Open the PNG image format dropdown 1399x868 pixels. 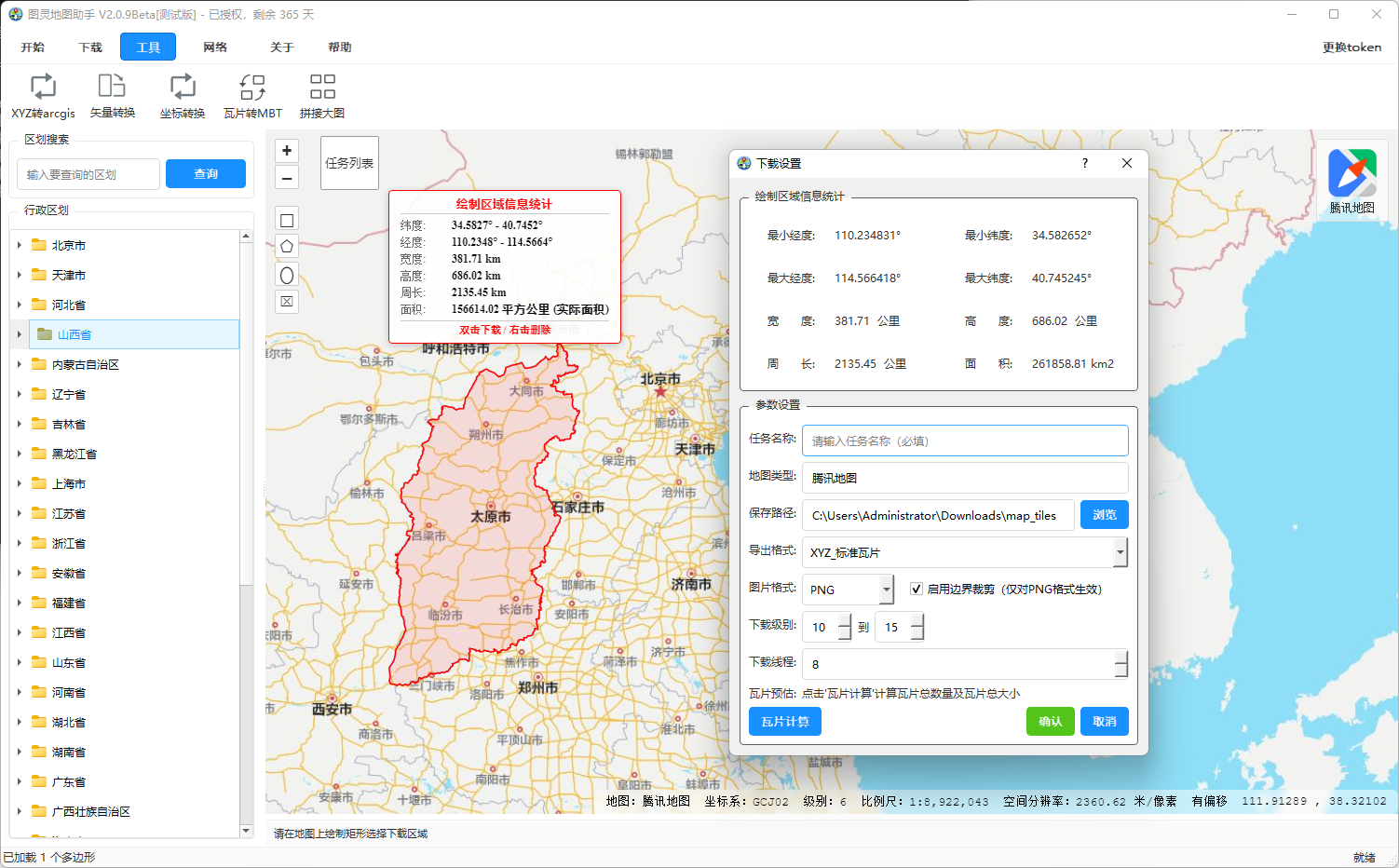(886, 589)
